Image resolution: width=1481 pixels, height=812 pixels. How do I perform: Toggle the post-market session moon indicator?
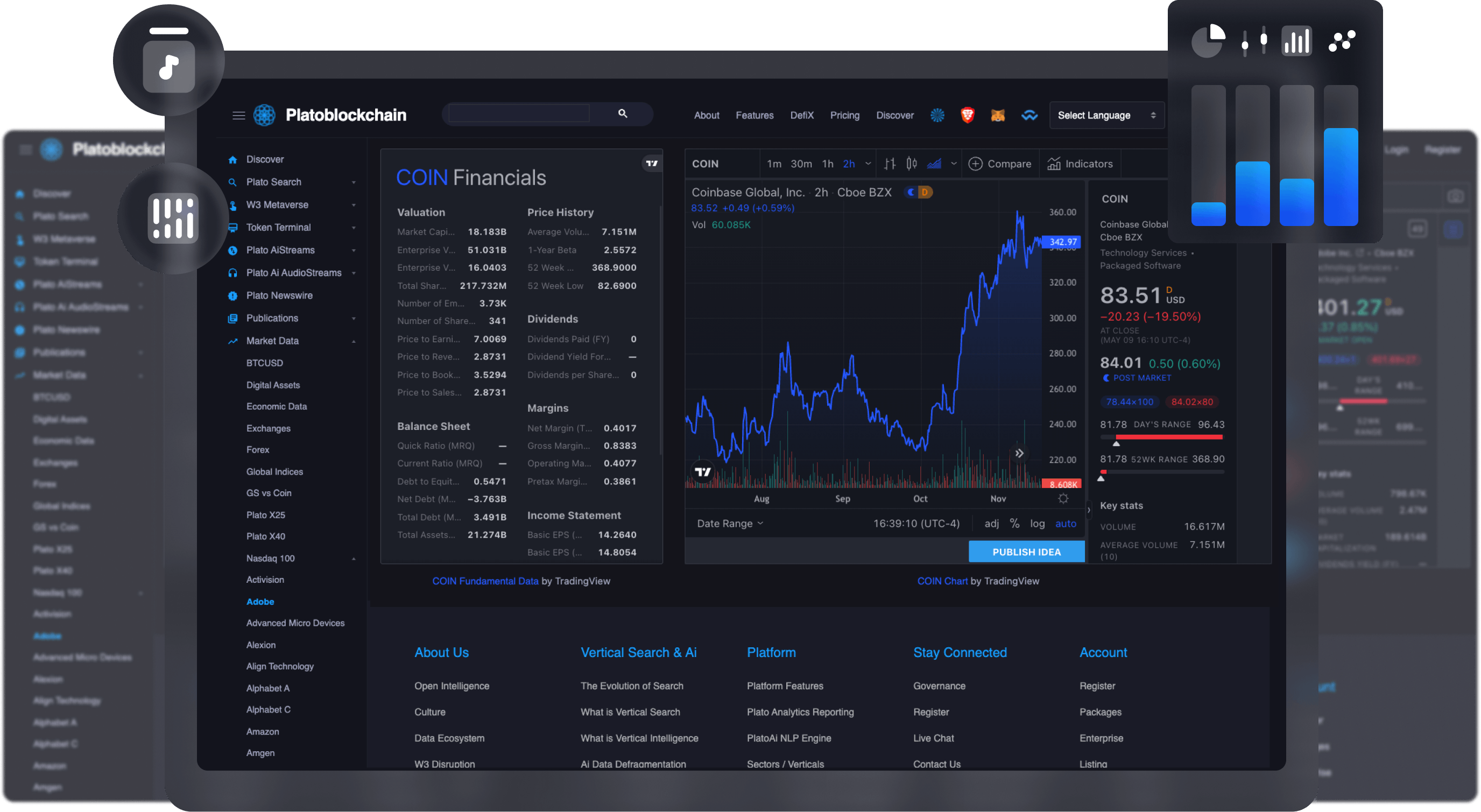pos(911,192)
